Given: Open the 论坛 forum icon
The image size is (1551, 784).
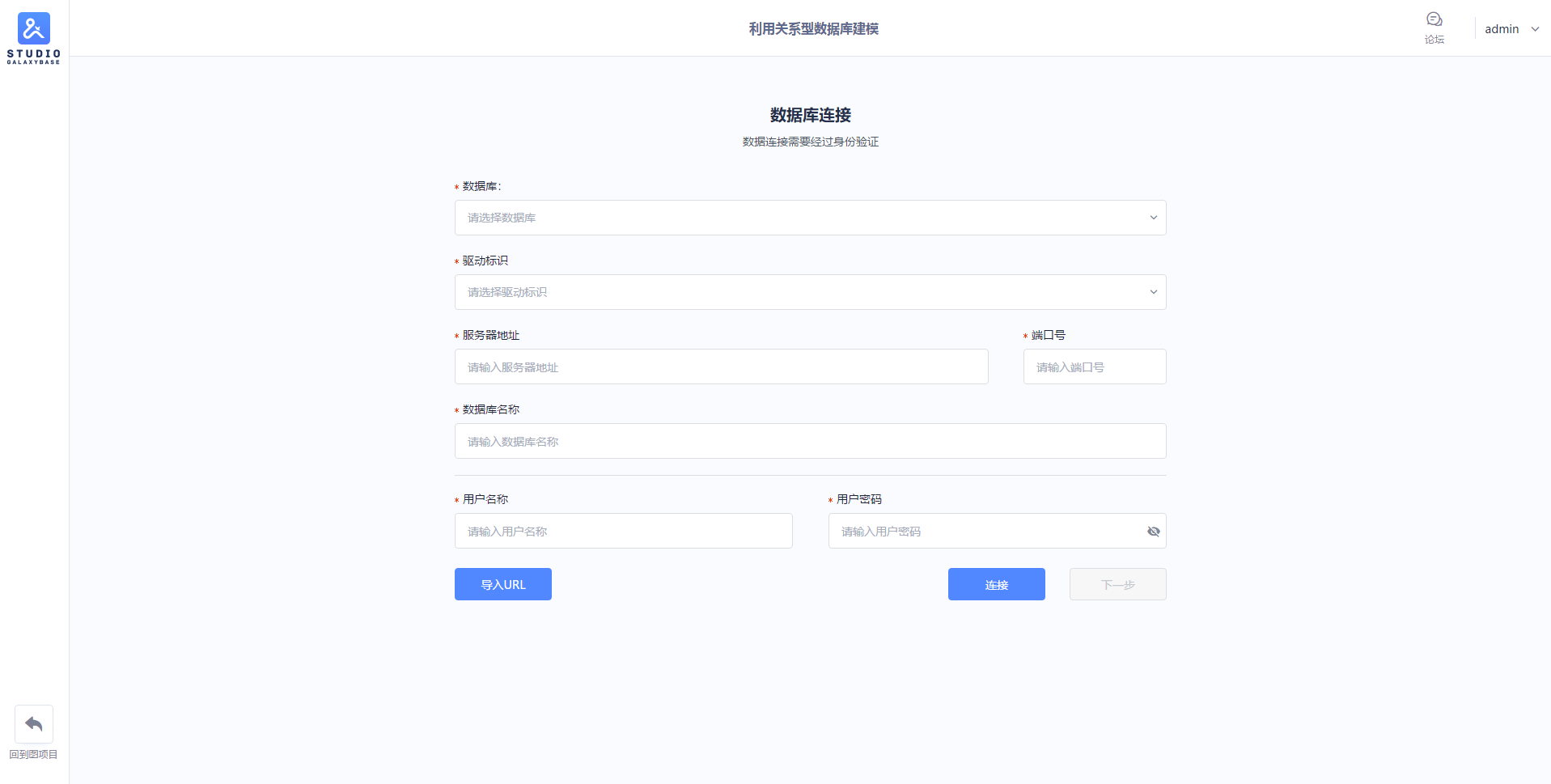Looking at the screenshot, I should pyautogui.click(x=1434, y=19).
